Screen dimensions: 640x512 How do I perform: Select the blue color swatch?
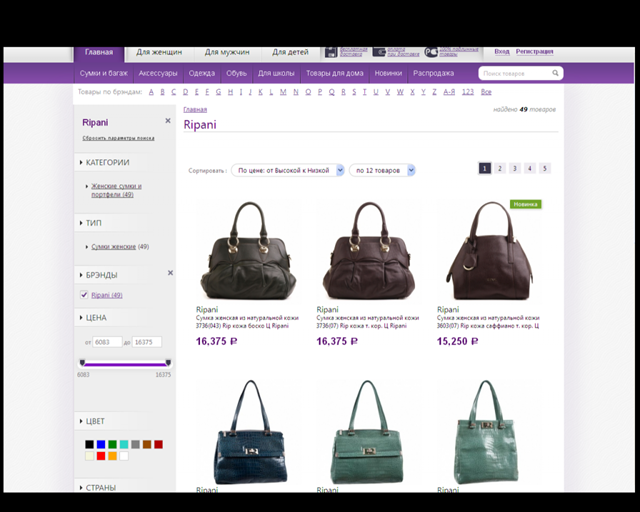tap(101, 444)
